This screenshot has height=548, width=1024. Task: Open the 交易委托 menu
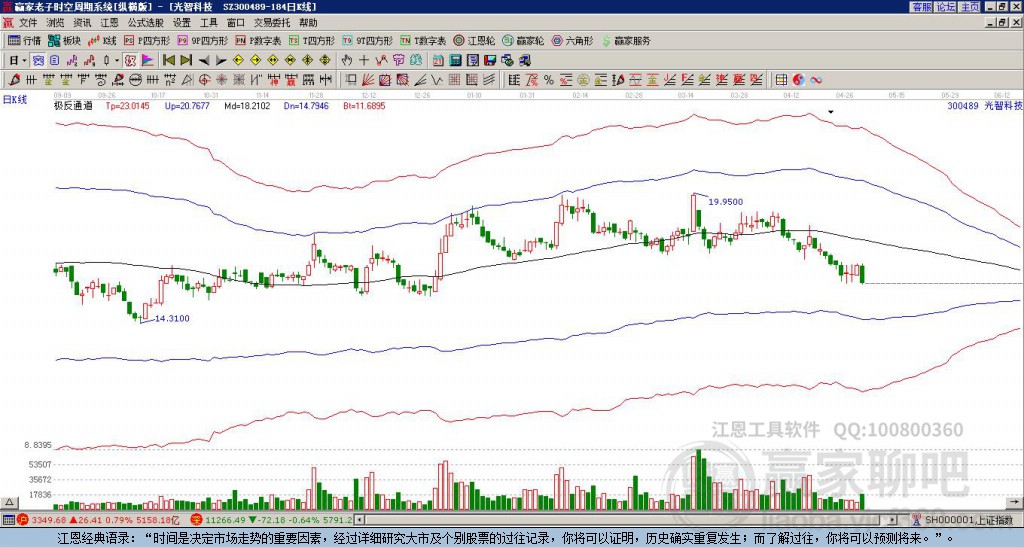point(272,23)
